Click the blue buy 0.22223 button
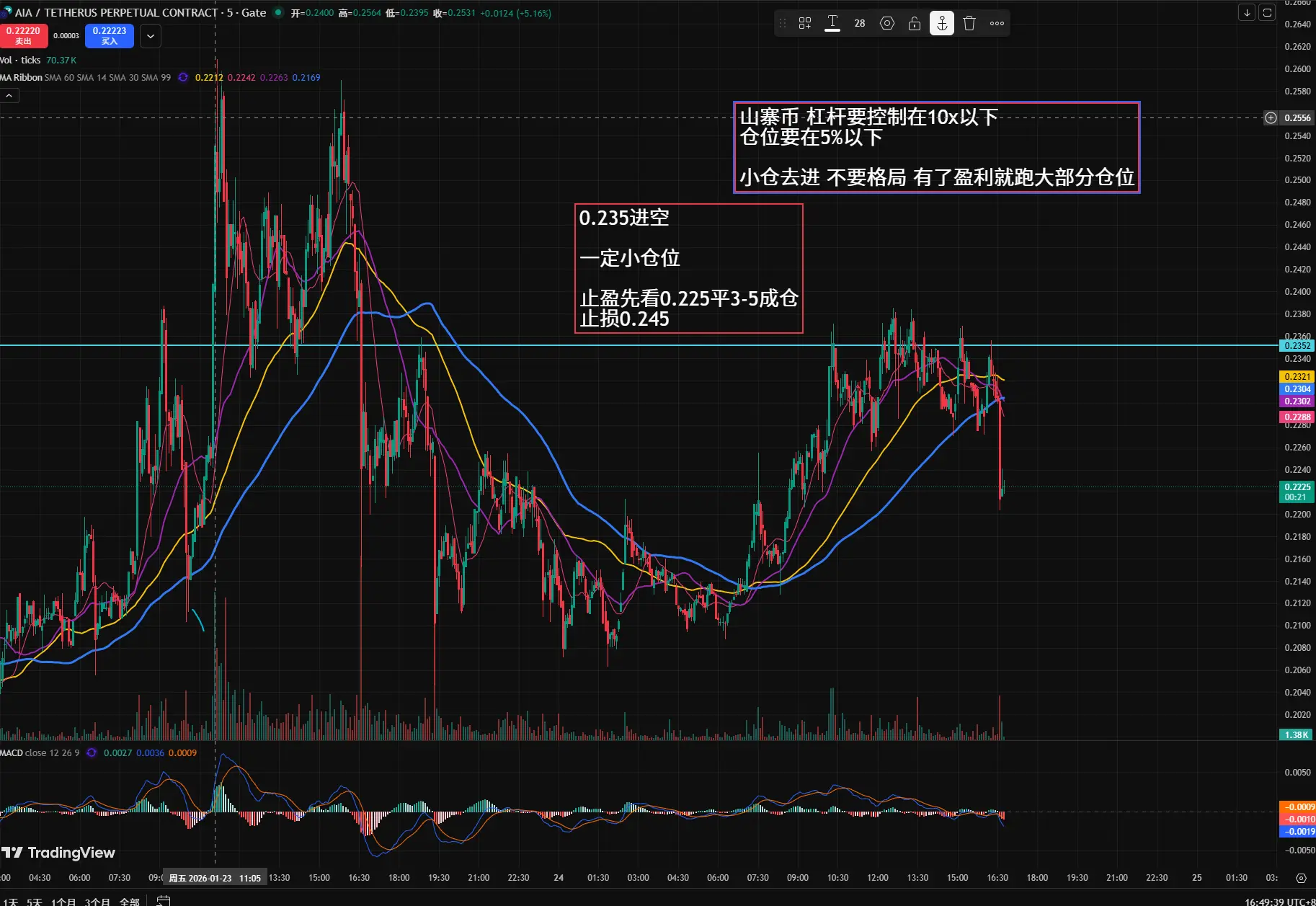Image resolution: width=1316 pixels, height=906 pixels. (x=110, y=35)
